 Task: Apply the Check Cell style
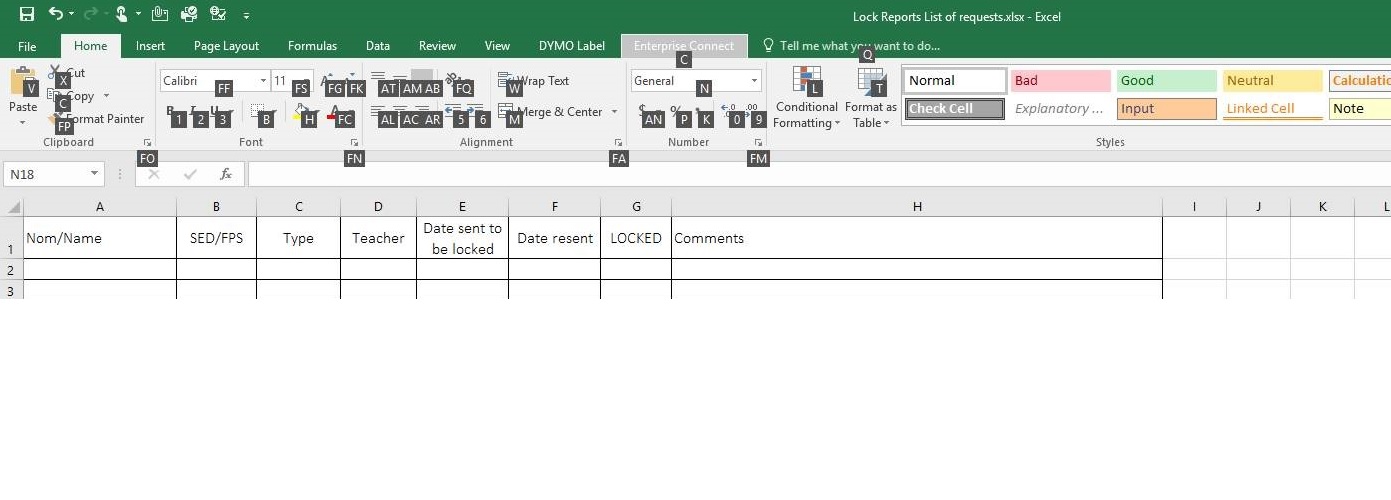point(954,109)
